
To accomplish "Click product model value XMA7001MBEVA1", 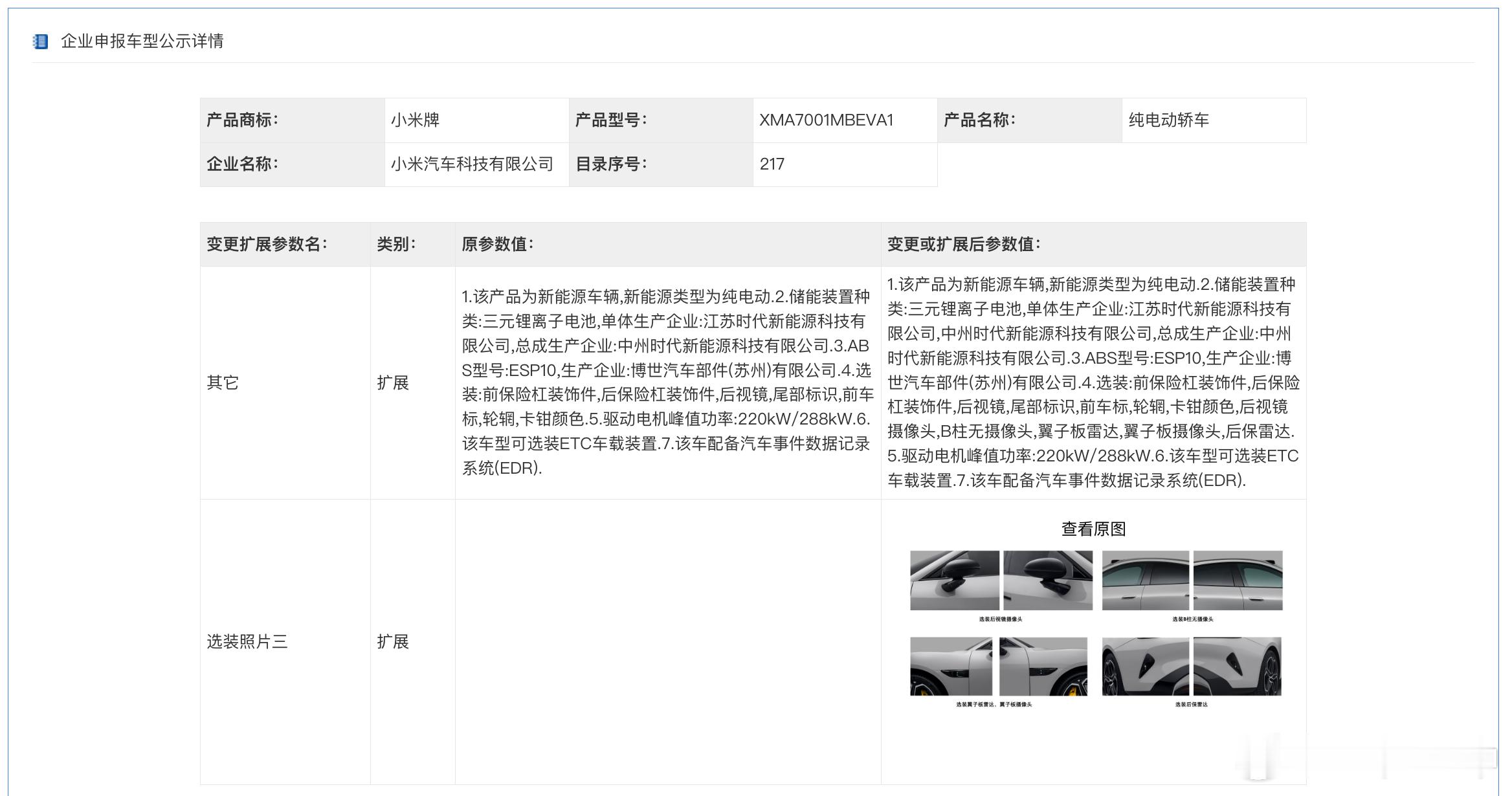I will tap(826, 120).
